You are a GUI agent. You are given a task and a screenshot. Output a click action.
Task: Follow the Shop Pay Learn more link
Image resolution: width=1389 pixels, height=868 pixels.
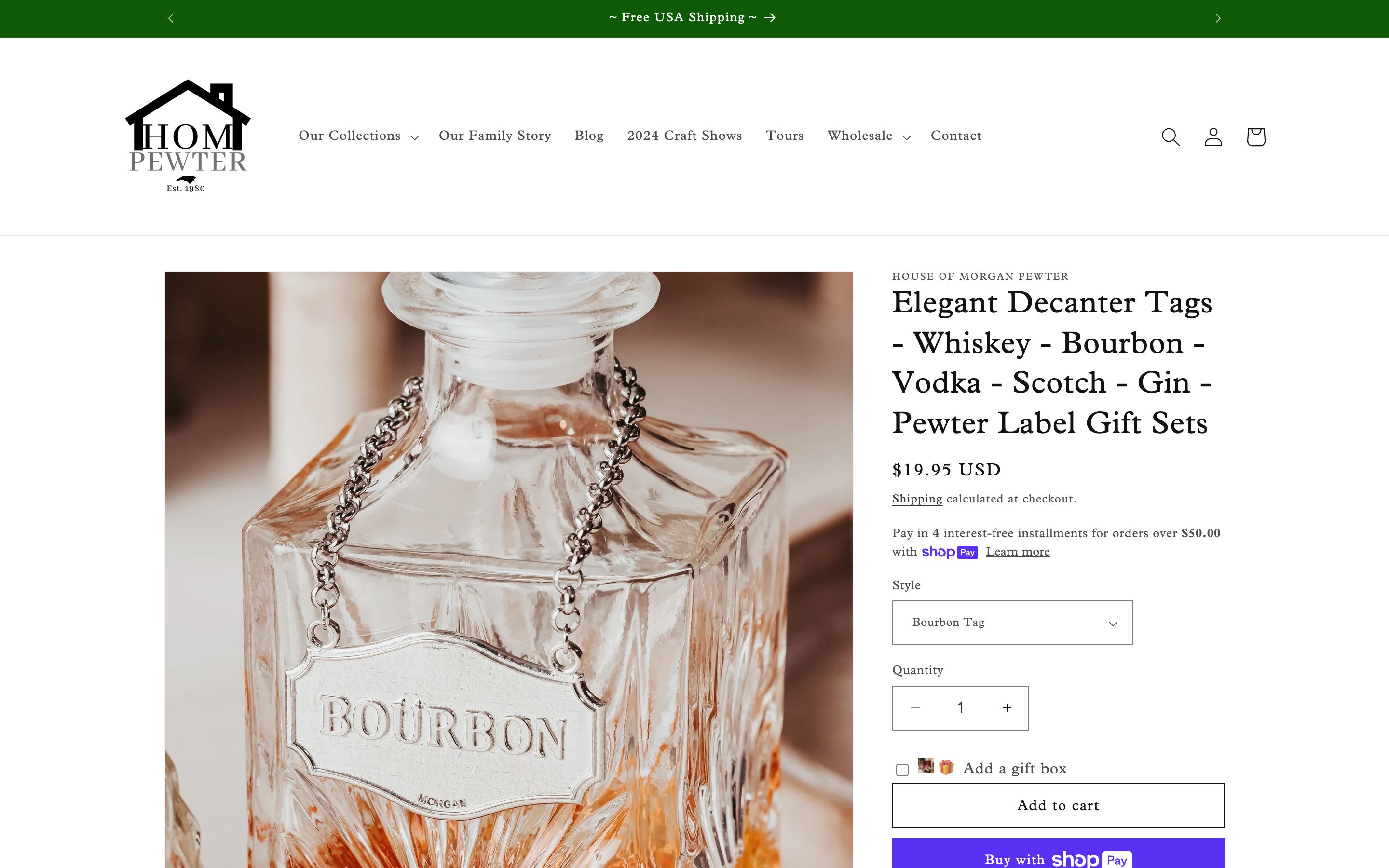coord(1018,552)
